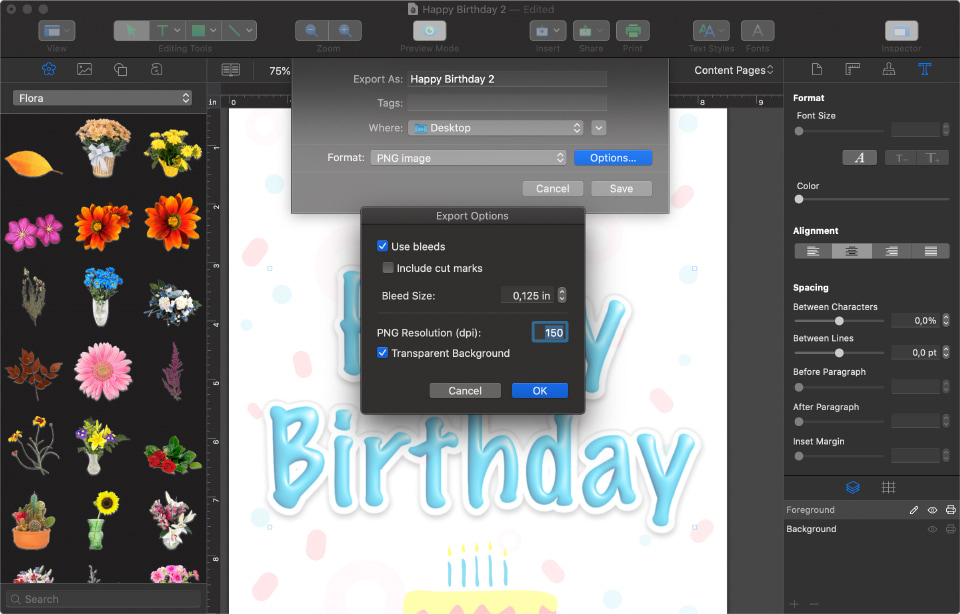Click the zoom in magnifier
The image size is (960, 614).
(345, 31)
